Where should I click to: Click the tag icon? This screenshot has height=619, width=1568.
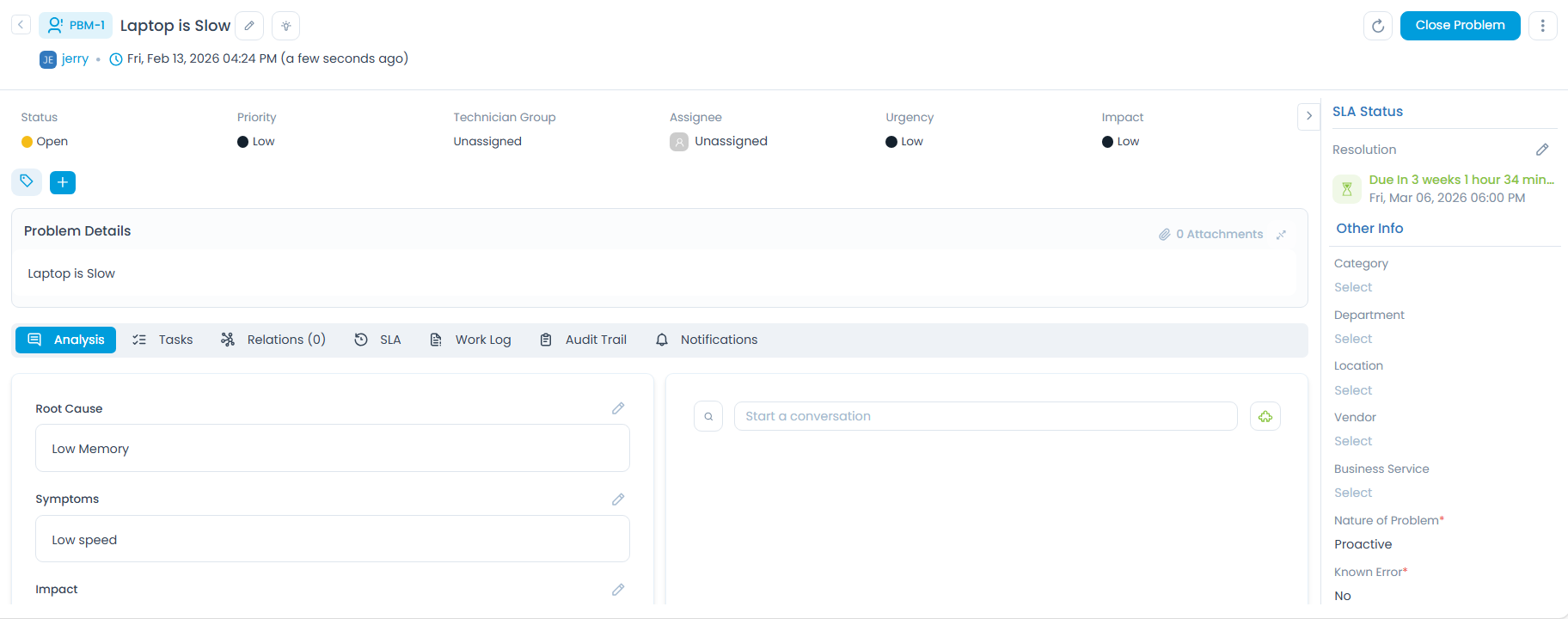tap(27, 181)
